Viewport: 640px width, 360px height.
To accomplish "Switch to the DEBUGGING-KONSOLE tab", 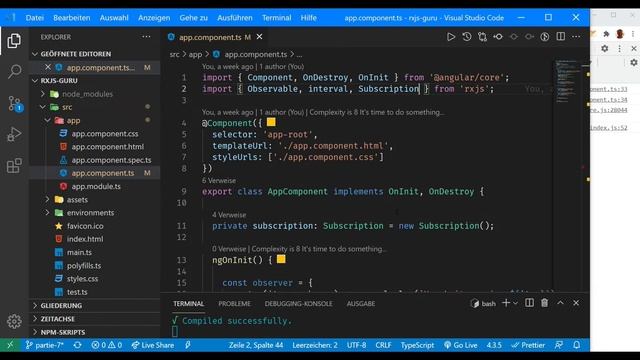I will (298, 304).
